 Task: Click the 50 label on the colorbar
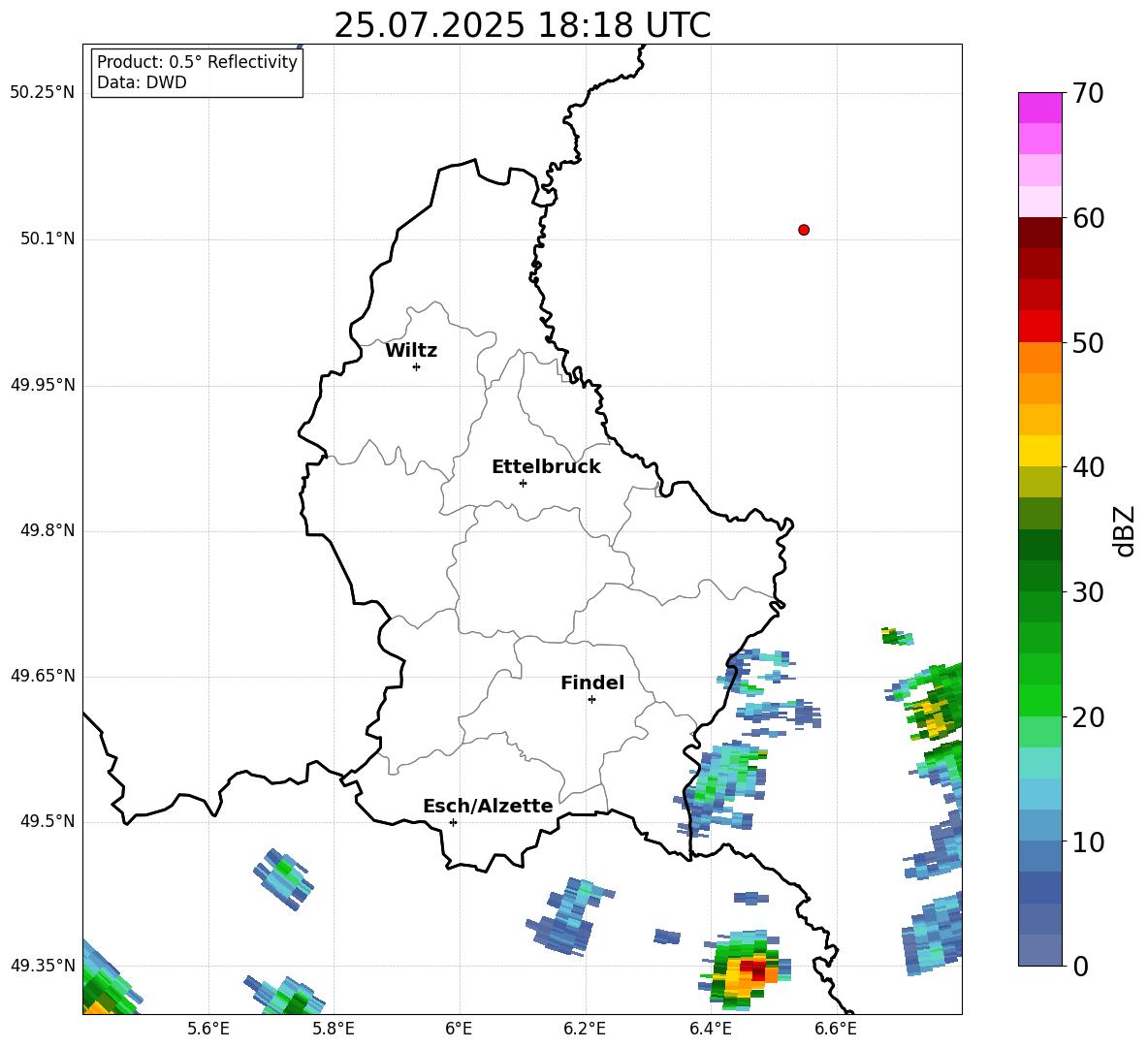1088,342
